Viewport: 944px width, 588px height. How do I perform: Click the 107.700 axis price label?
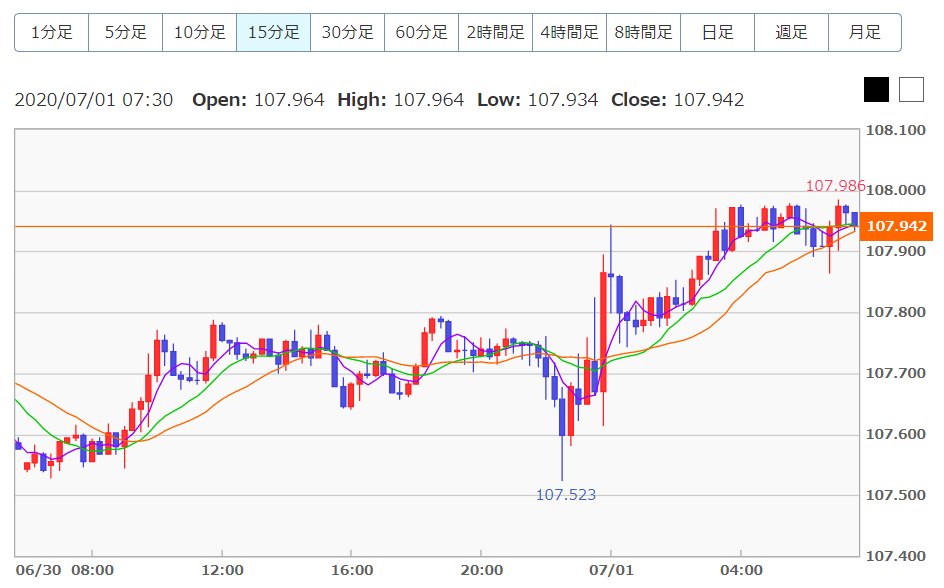[x=895, y=373]
